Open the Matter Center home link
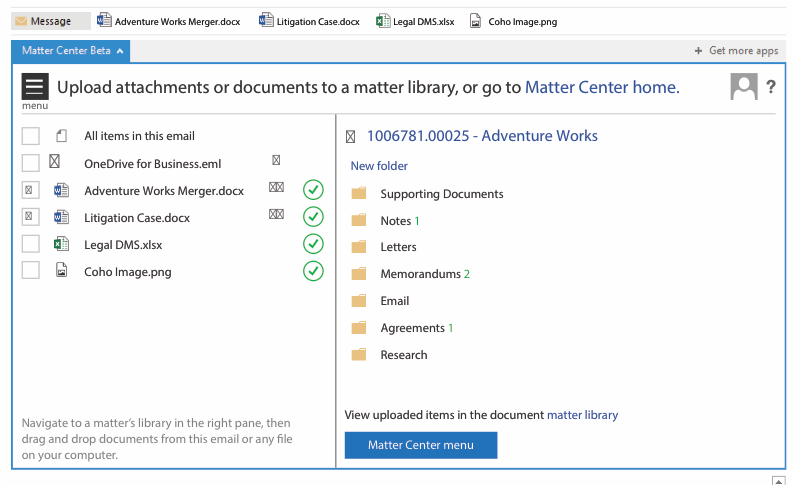The width and height of the screenshot is (793, 485). tap(602, 87)
